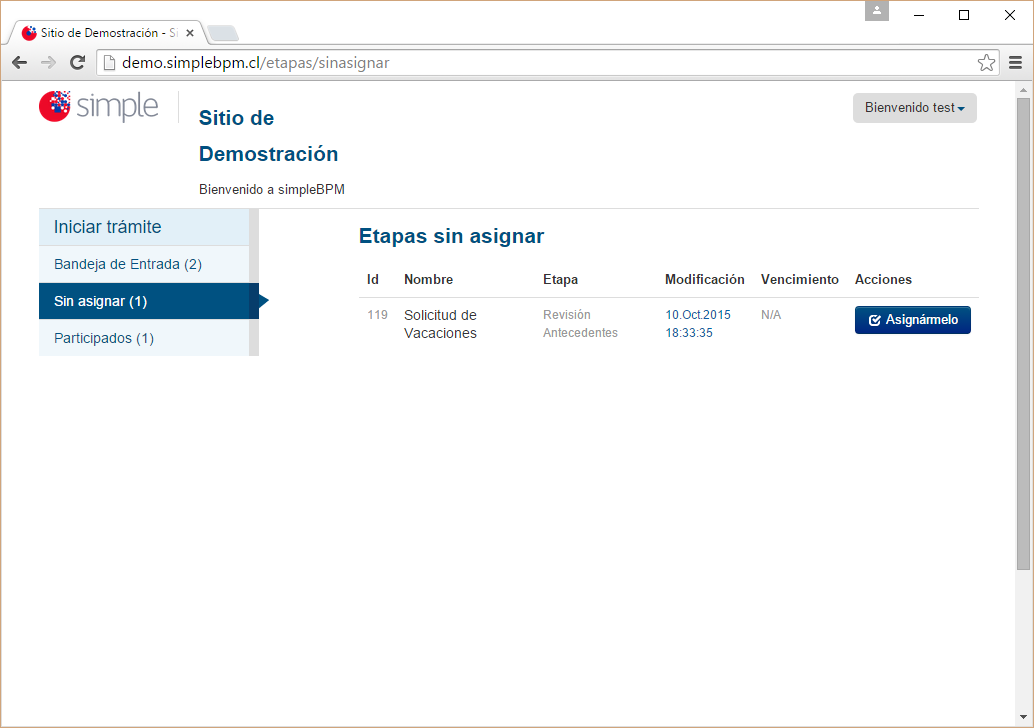The height and width of the screenshot is (728, 1034).
Task: Click the Chrome user profile icon
Action: click(x=876, y=11)
